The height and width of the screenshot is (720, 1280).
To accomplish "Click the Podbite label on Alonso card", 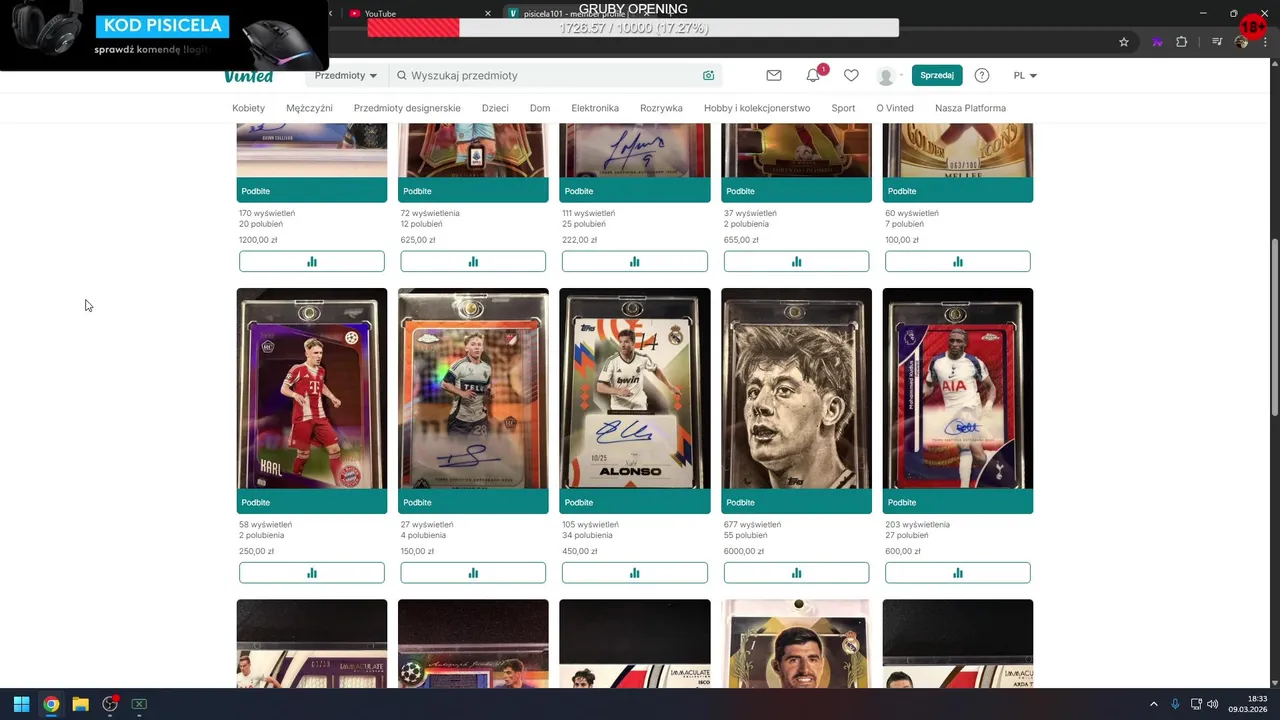I will [579, 502].
